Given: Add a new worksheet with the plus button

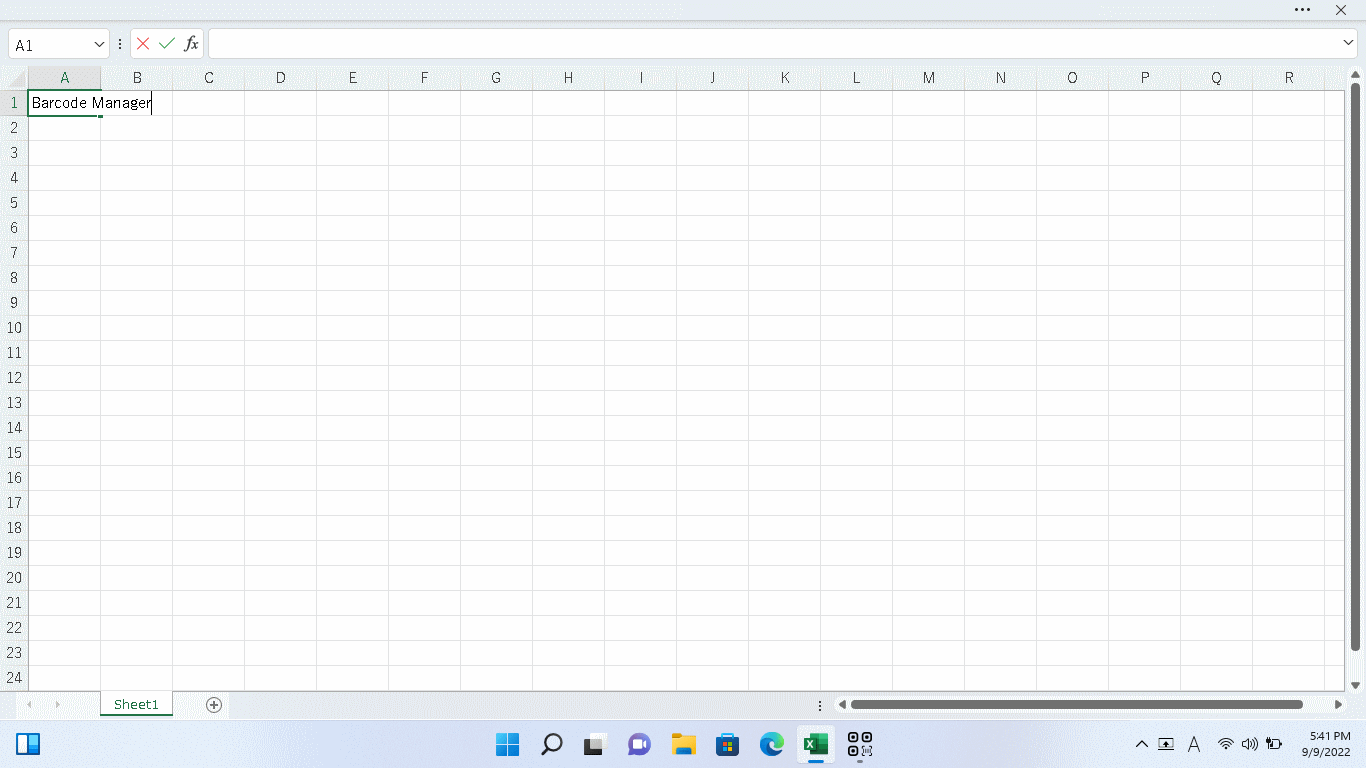Looking at the screenshot, I should pyautogui.click(x=213, y=705).
